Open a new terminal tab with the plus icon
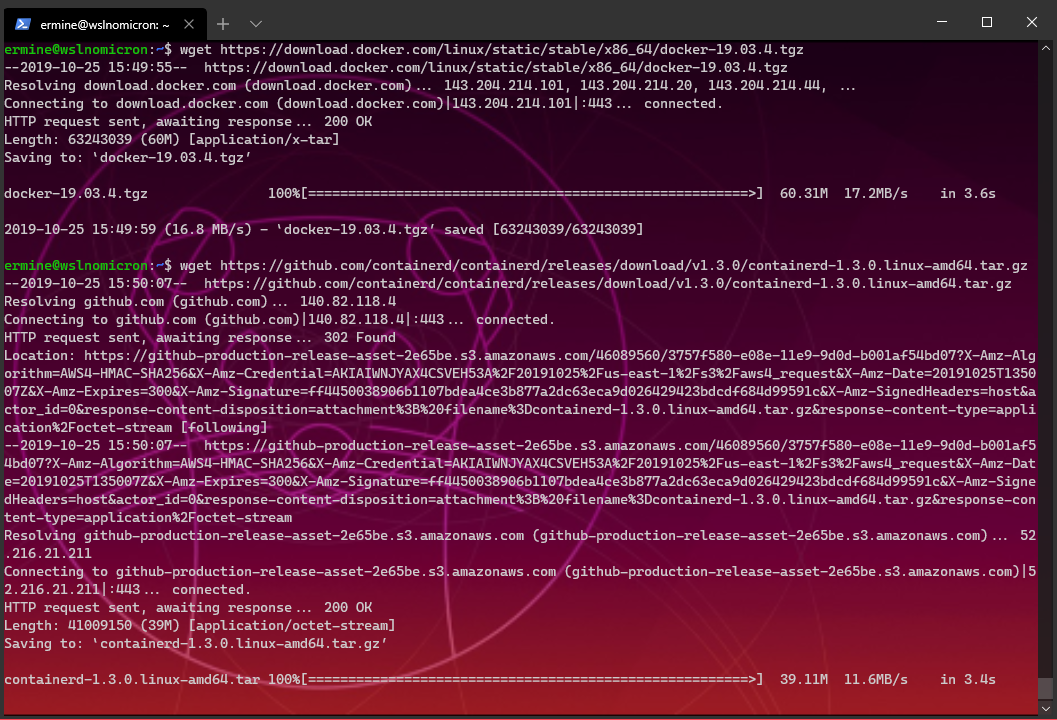Image resolution: width=1057 pixels, height=720 pixels. click(x=222, y=22)
